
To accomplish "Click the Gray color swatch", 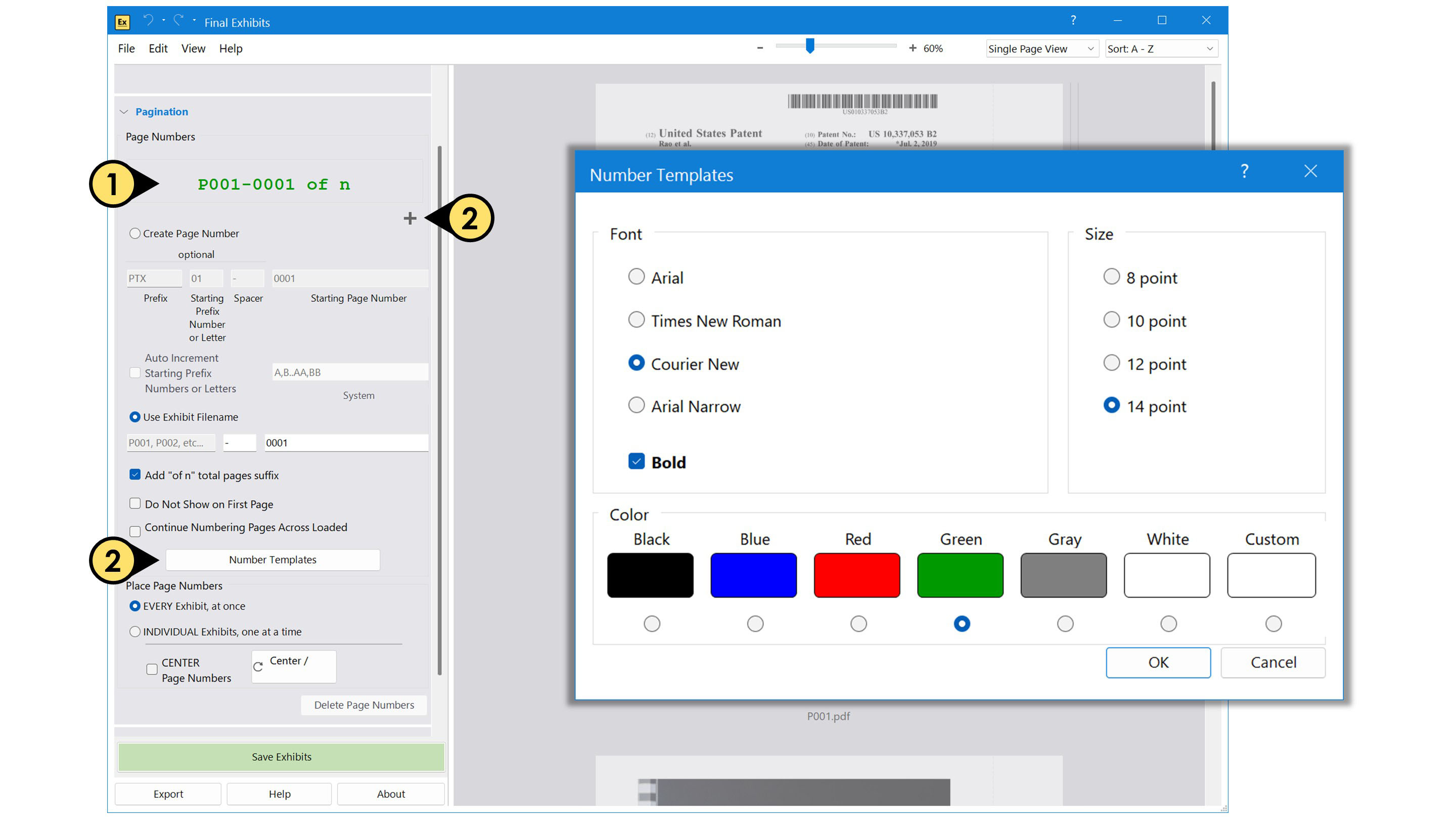I will [1064, 575].
